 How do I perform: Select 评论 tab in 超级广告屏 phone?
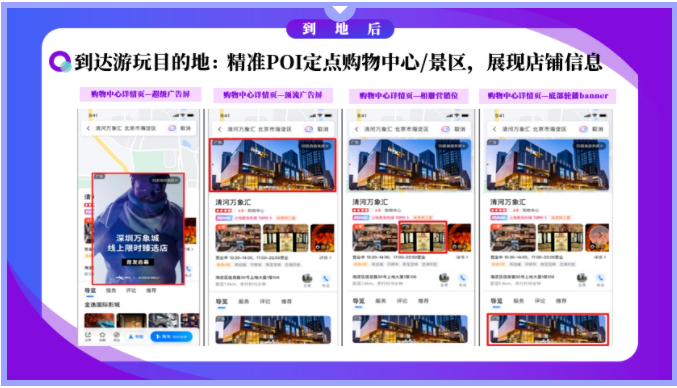[x=131, y=290]
